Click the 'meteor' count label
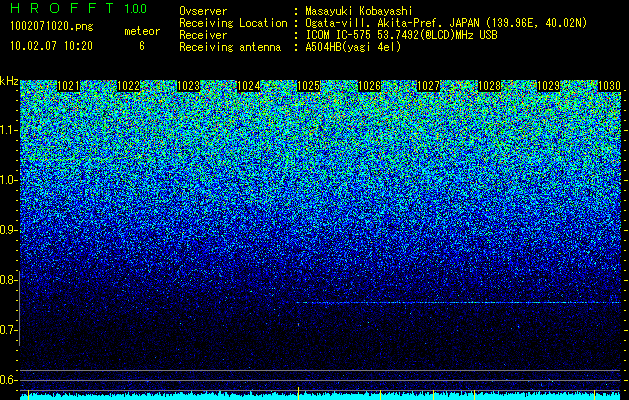629x400 pixels. pyautogui.click(x=142, y=31)
